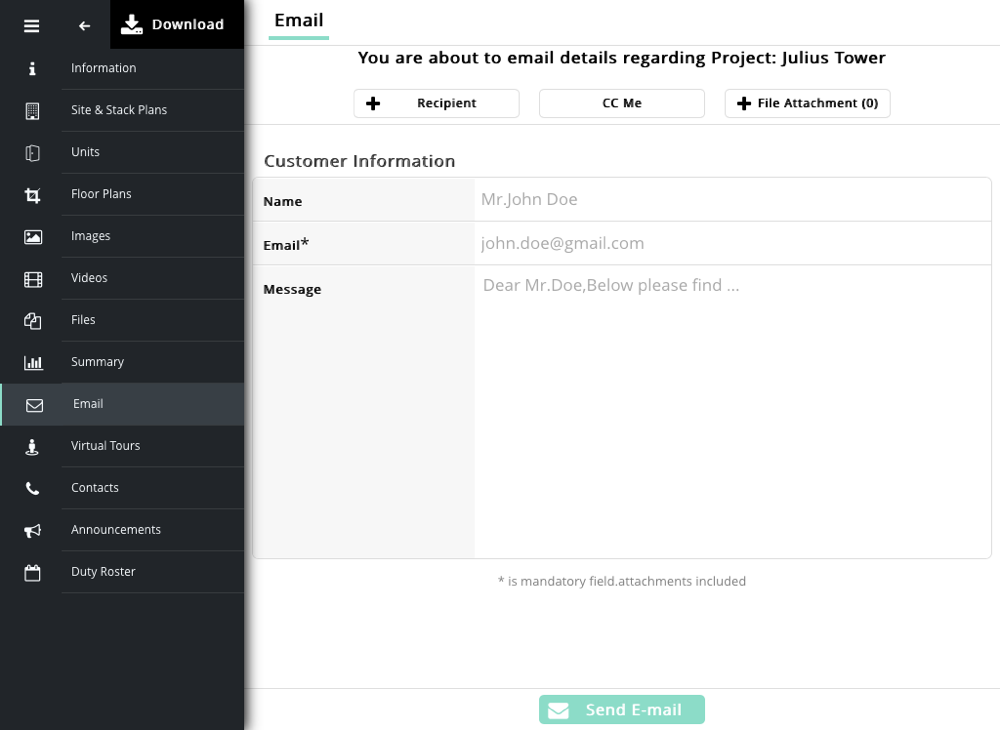The width and height of the screenshot is (1000, 730).
Task: Click the hamburger menu icon
Action: pos(32,26)
